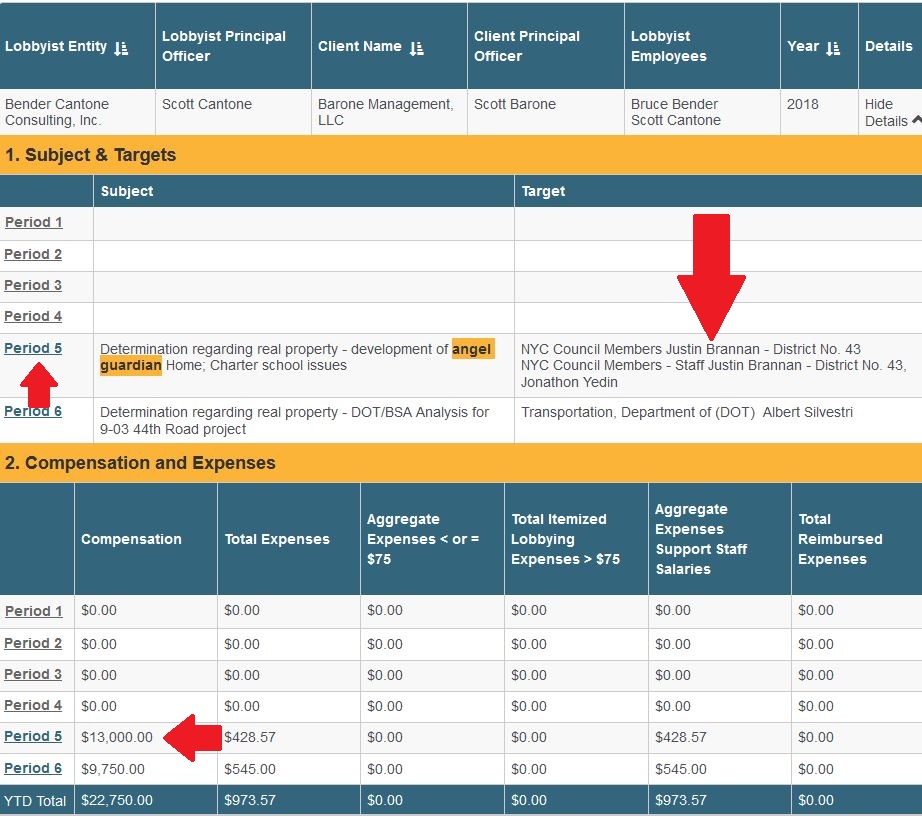The height and width of the screenshot is (816, 922).
Task: Click the Jonathon Yedin target text
Action: [x=569, y=382]
